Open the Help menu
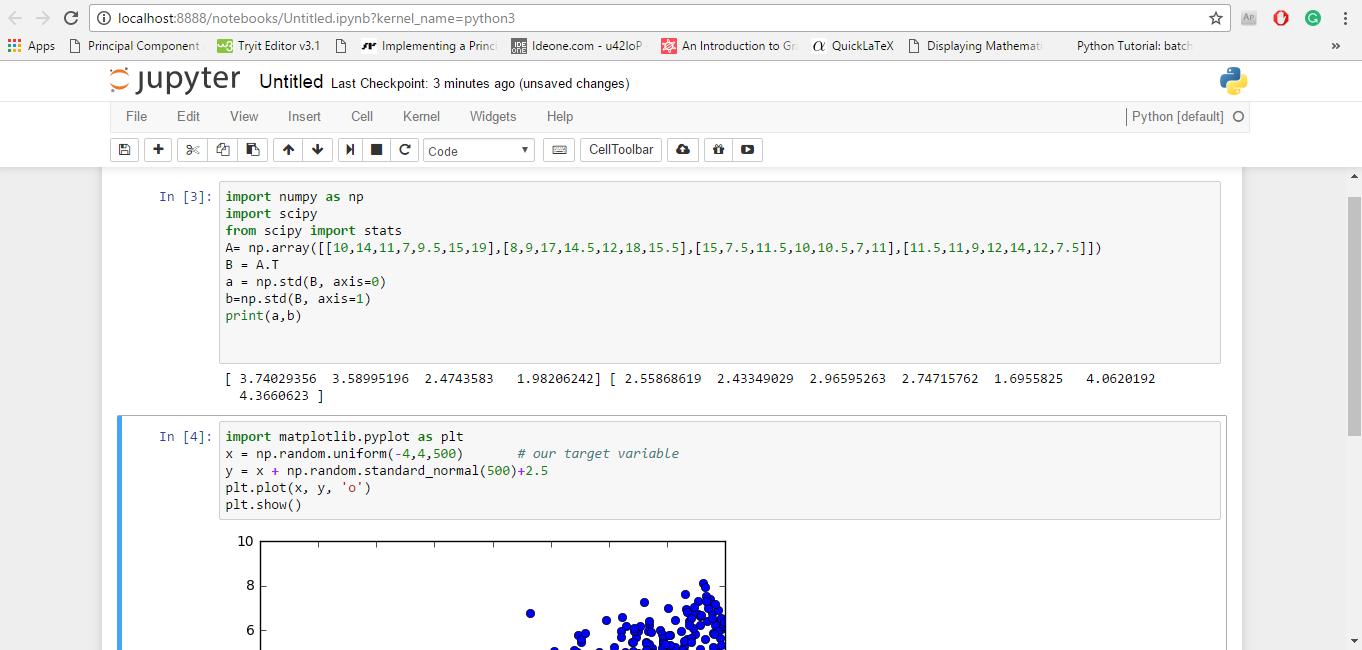Image resolution: width=1362 pixels, height=650 pixels. (x=560, y=117)
